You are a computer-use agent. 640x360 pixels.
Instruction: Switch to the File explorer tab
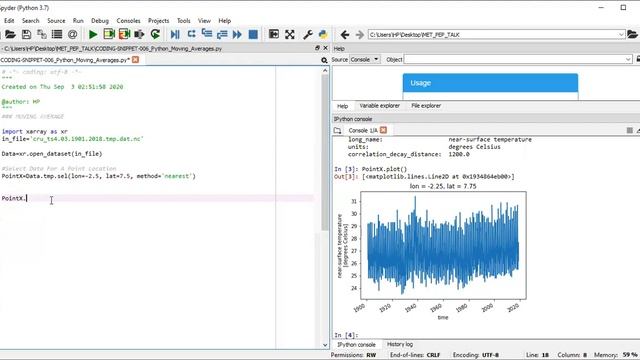(426, 106)
